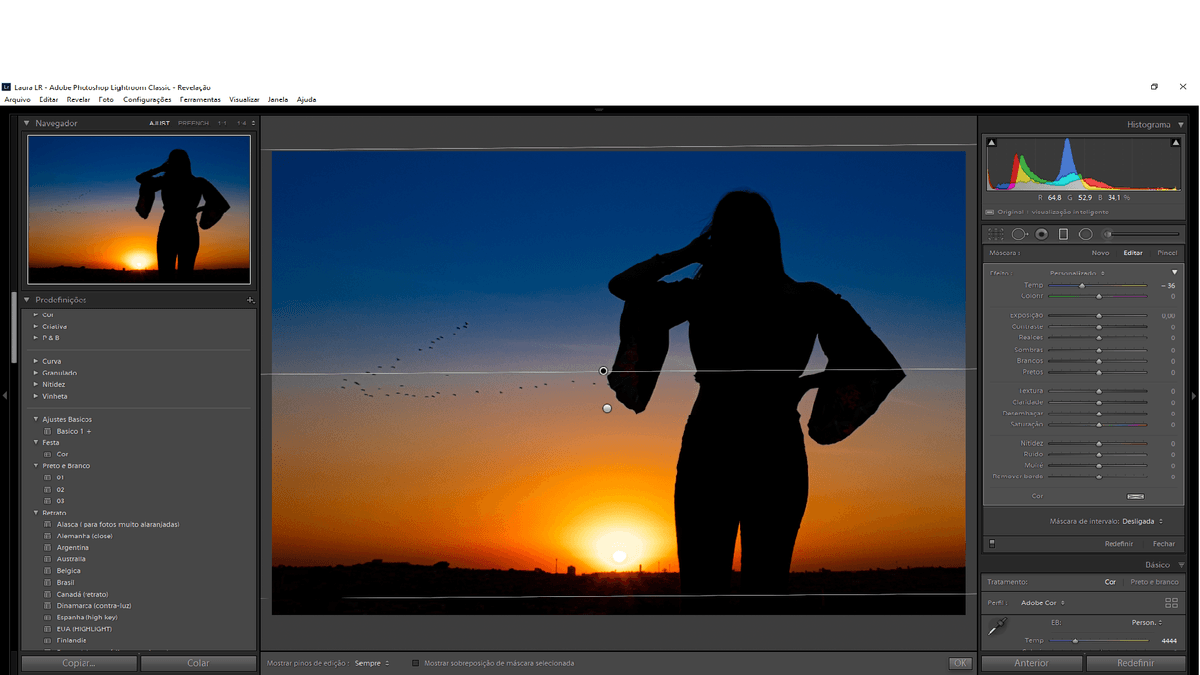Apply preset 01 under Preto e Branco
This screenshot has width=1200, height=675.
(x=60, y=477)
